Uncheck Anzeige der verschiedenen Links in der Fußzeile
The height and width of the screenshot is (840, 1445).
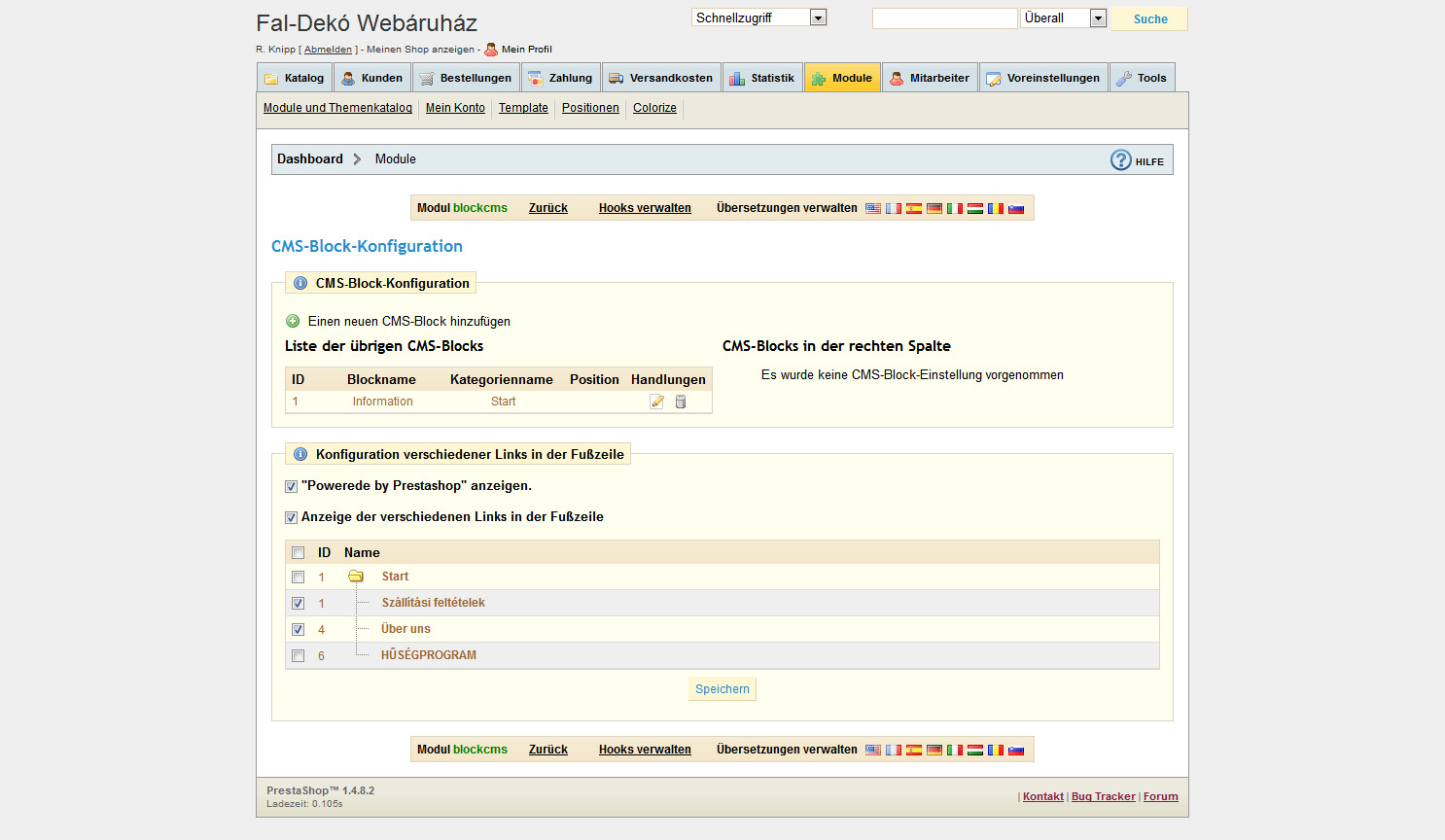[291, 517]
